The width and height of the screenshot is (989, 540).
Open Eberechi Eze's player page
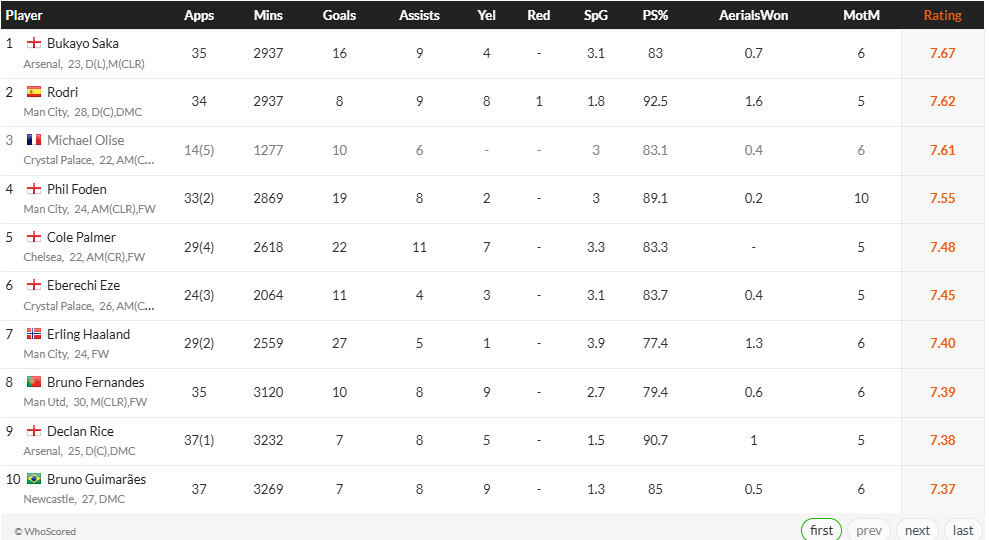(83, 286)
